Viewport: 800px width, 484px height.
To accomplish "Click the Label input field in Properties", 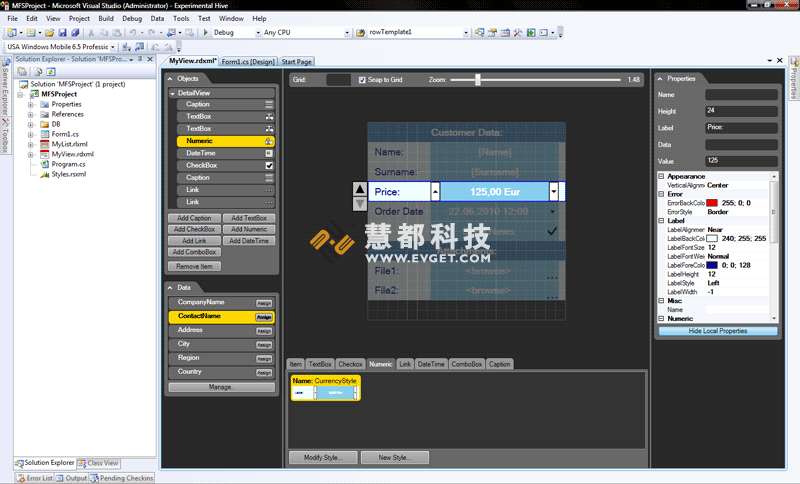I will point(740,127).
